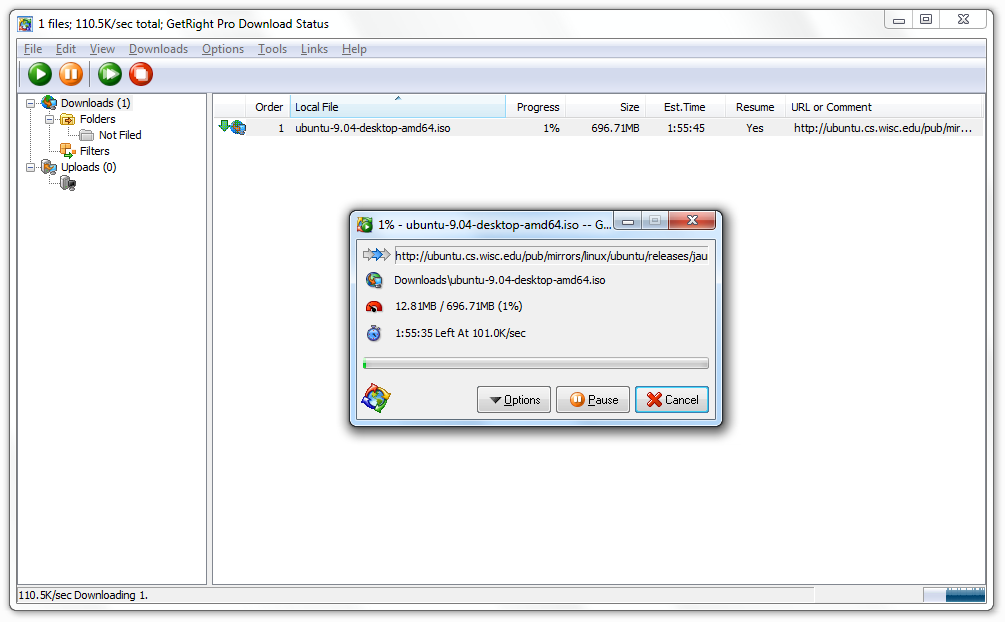Image resolution: width=1005 pixels, height=622 pixels.
Task: Click the GetRight icon in dialog title bar
Action: [365, 224]
